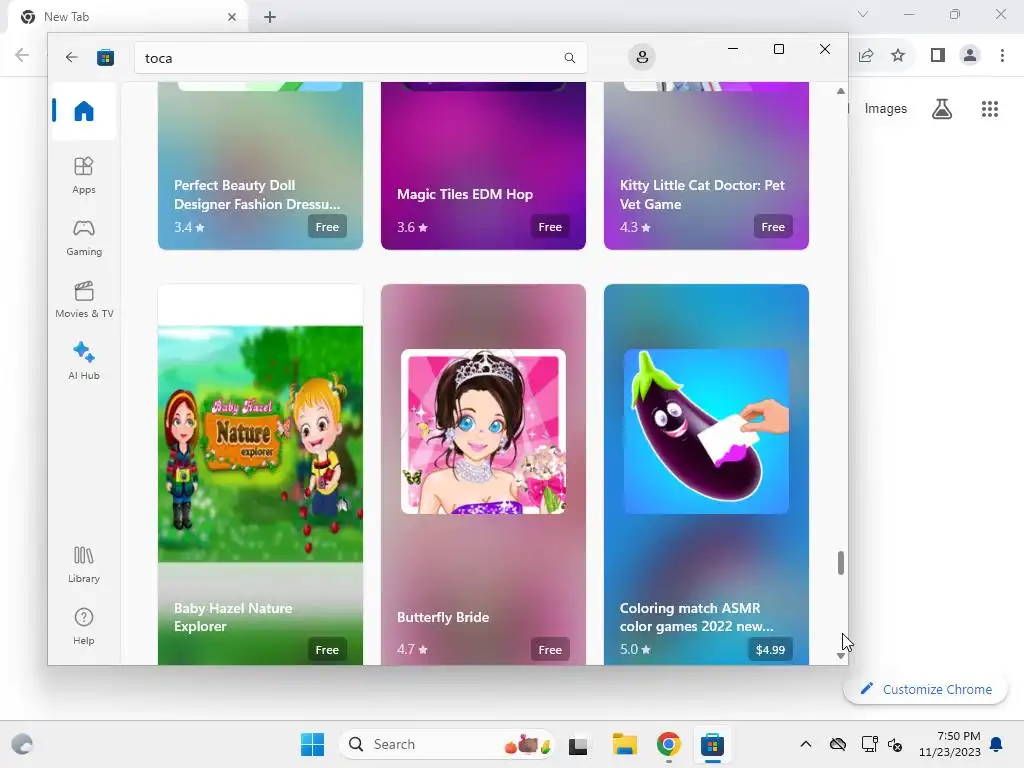Click the 5.0 star rating text
The height and width of the screenshot is (768, 1024).
click(635, 650)
